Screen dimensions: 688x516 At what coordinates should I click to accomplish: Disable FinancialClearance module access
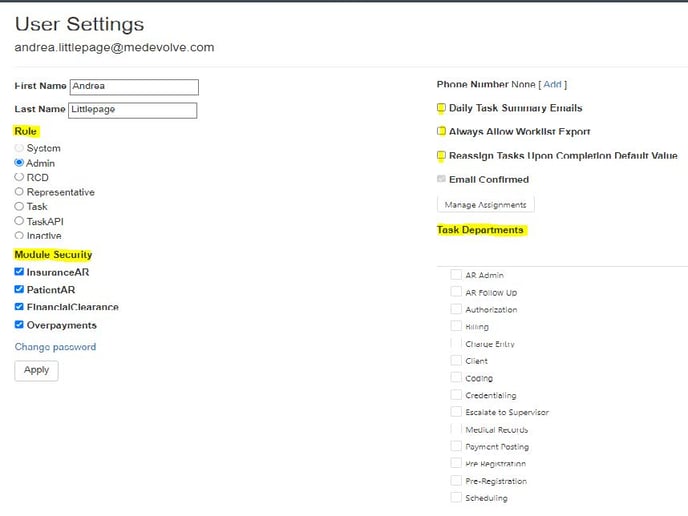click(x=20, y=307)
